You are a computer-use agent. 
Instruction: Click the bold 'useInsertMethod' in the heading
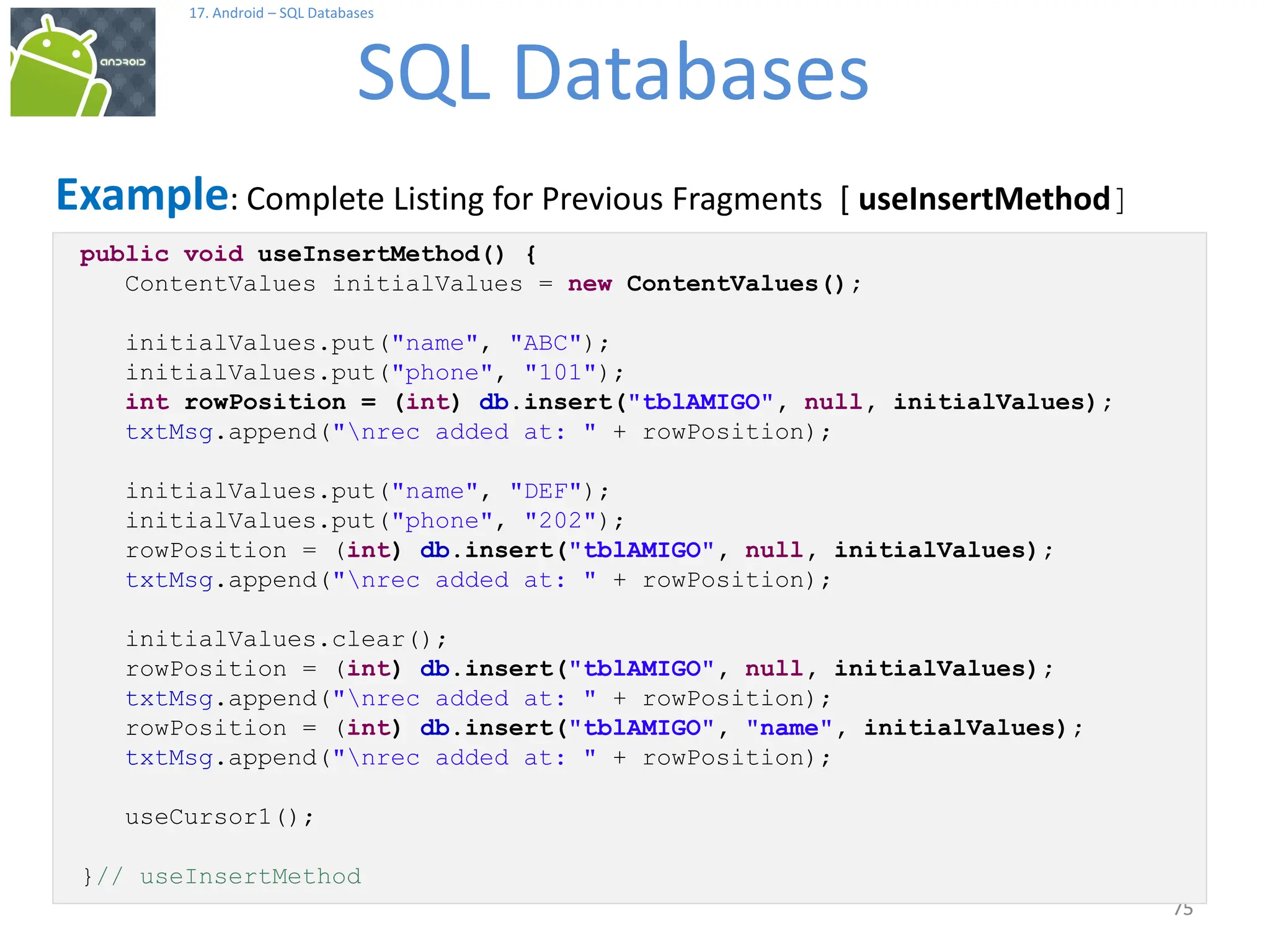pyautogui.click(x=984, y=200)
